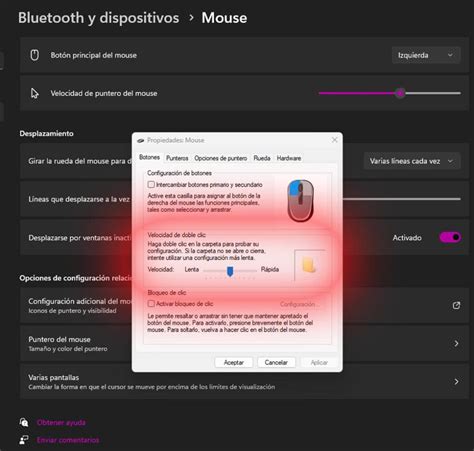The image size is (474, 451).
Task: Click the yellow test folder icon
Action: coord(309,265)
